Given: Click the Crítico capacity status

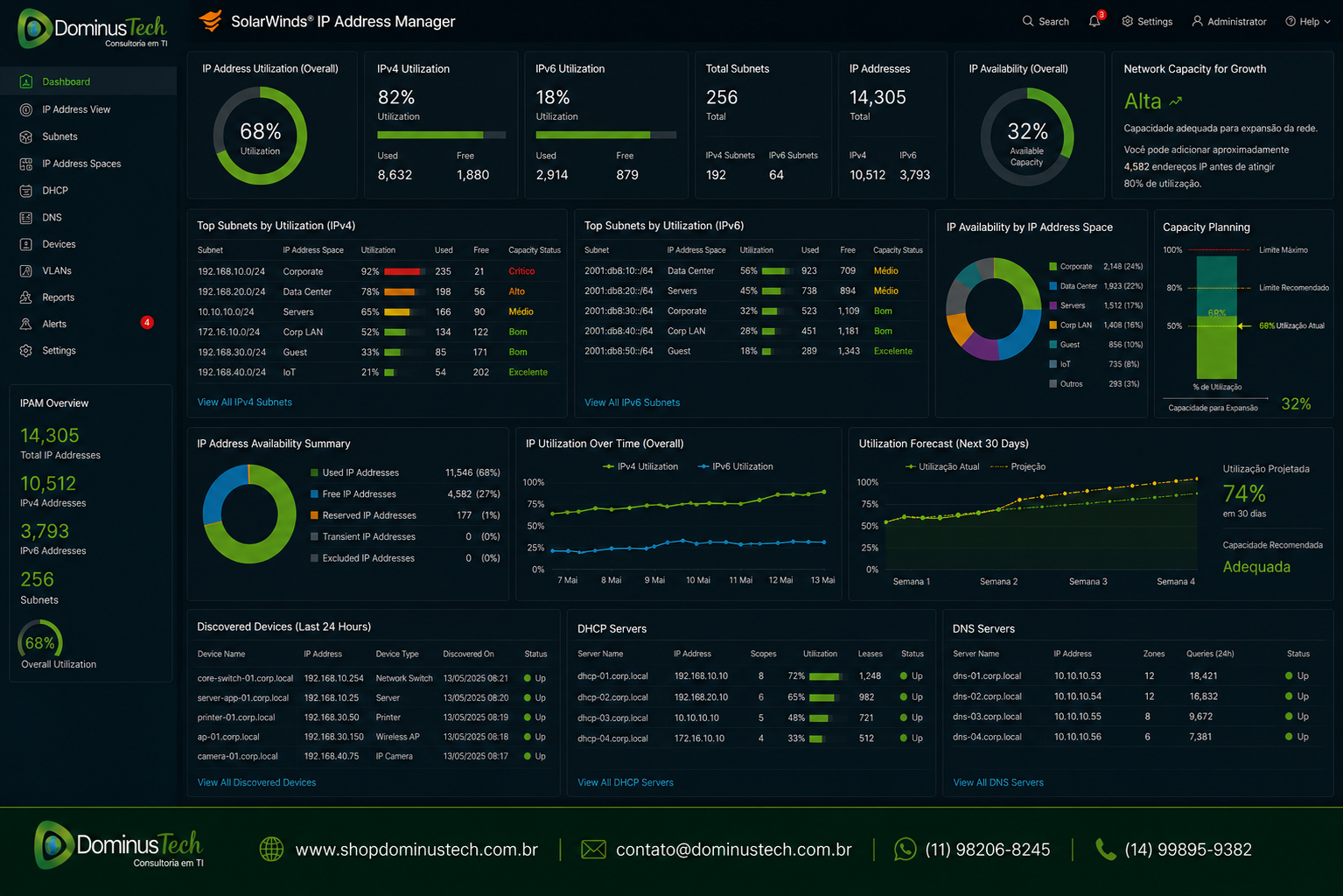Looking at the screenshot, I should click(521, 271).
